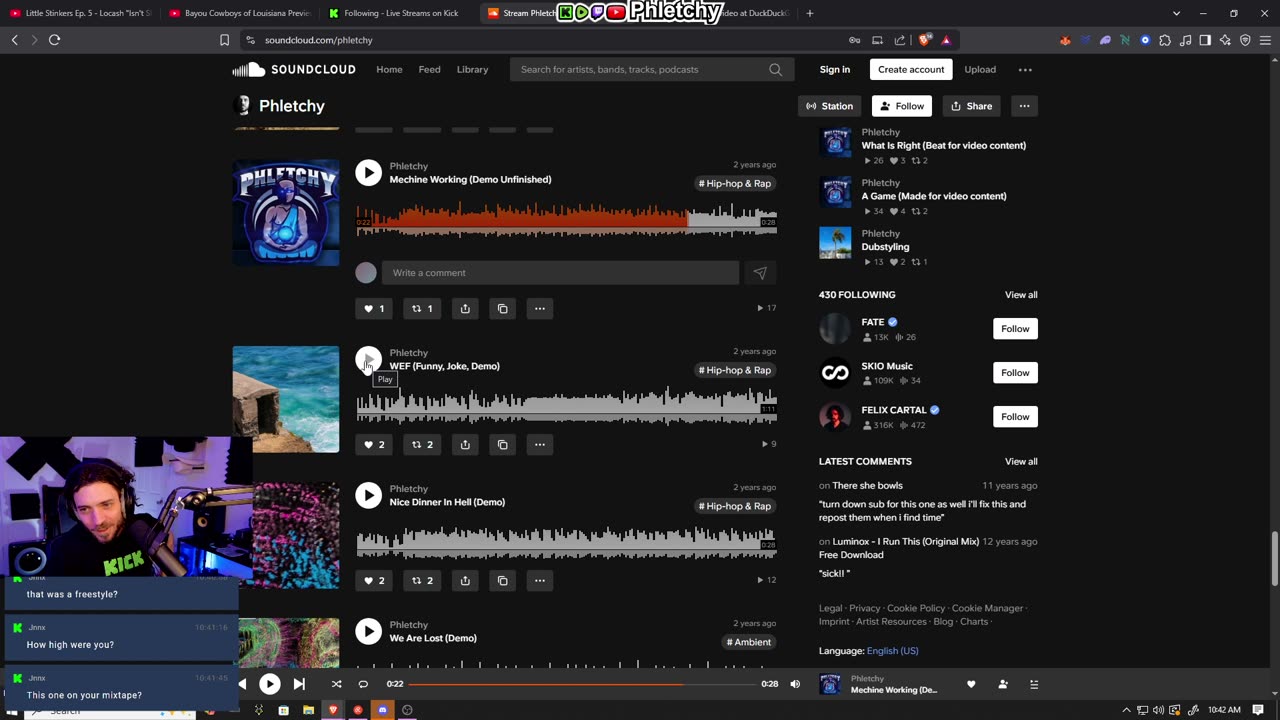
Task: Switch to the Little Stinkers Ep. 5 tab
Action: click(x=80, y=13)
